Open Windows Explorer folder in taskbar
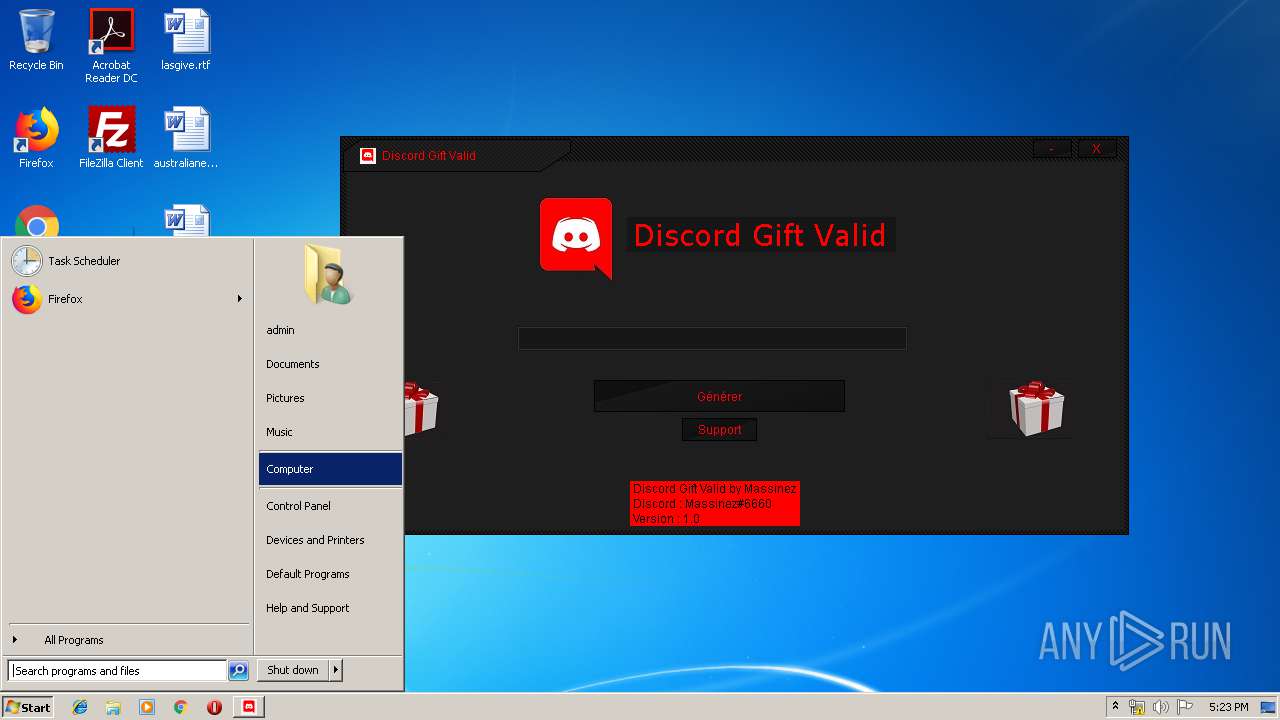This screenshot has width=1280, height=720. click(x=113, y=707)
